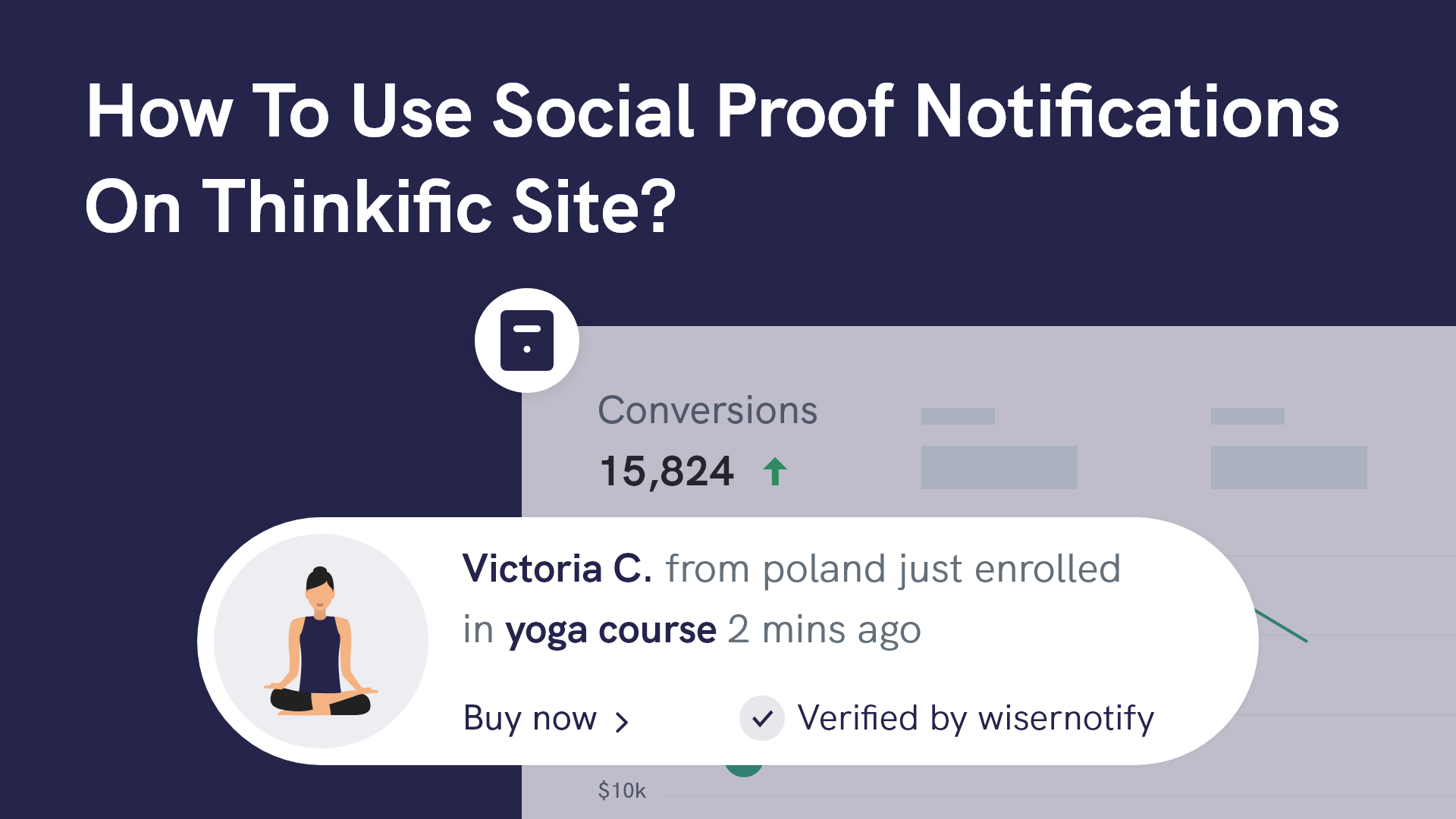This screenshot has height=819, width=1456.
Task: Click the green upward arrow beside 15,824
Action: (774, 472)
